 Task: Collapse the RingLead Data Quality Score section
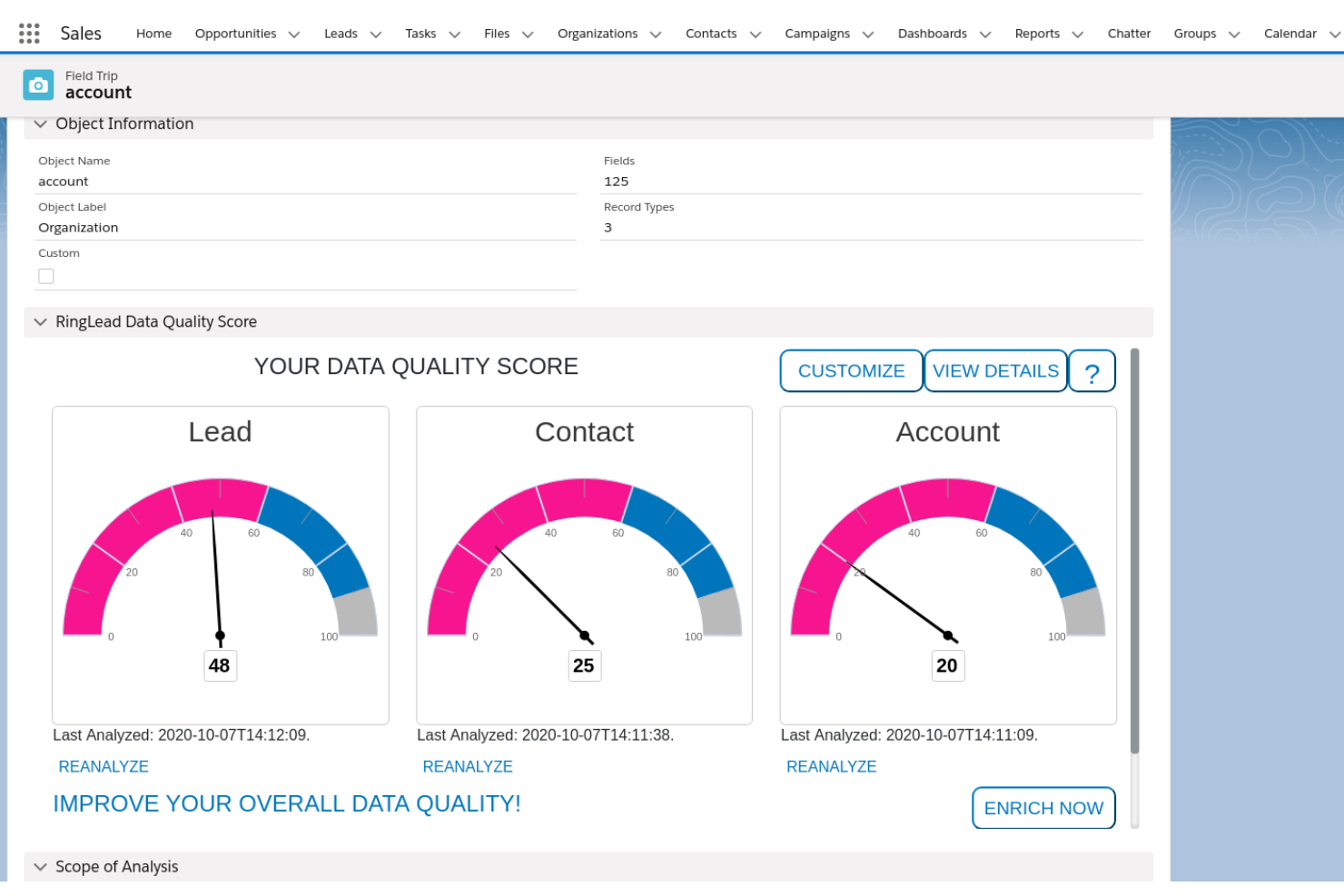(40, 321)
